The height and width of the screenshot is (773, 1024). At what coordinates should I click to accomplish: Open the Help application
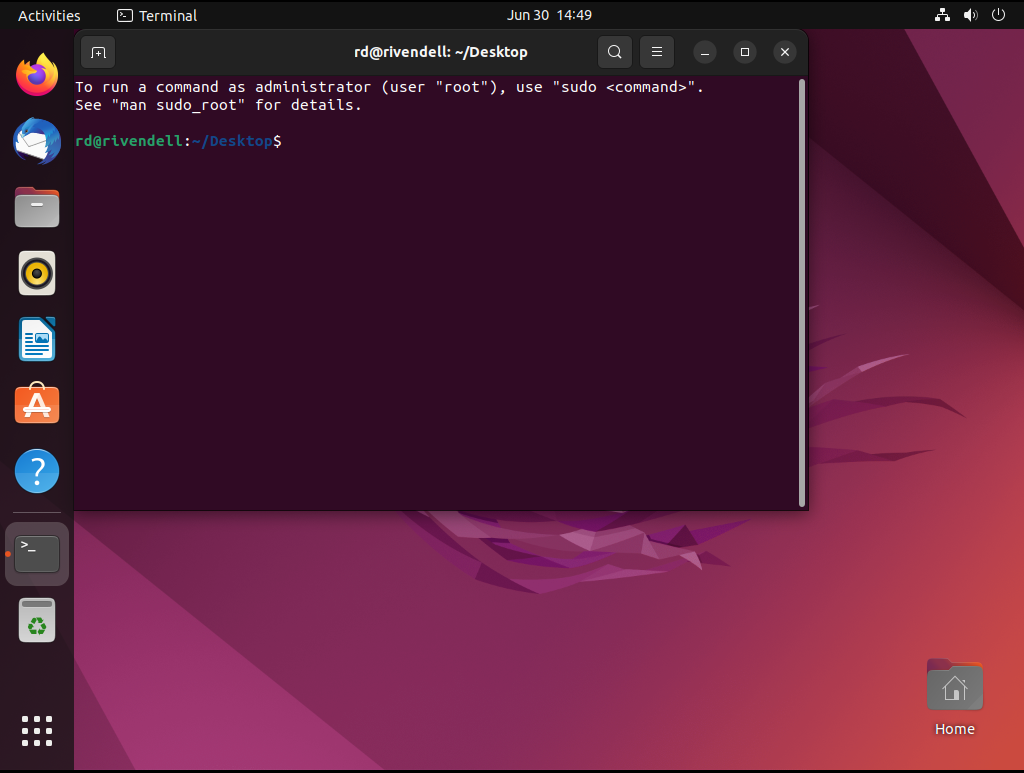click(x=37, y=471)
